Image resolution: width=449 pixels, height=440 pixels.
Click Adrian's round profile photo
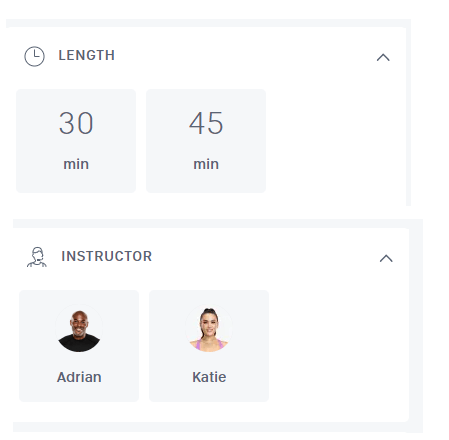pyautogui.click(x=79, y=328)
